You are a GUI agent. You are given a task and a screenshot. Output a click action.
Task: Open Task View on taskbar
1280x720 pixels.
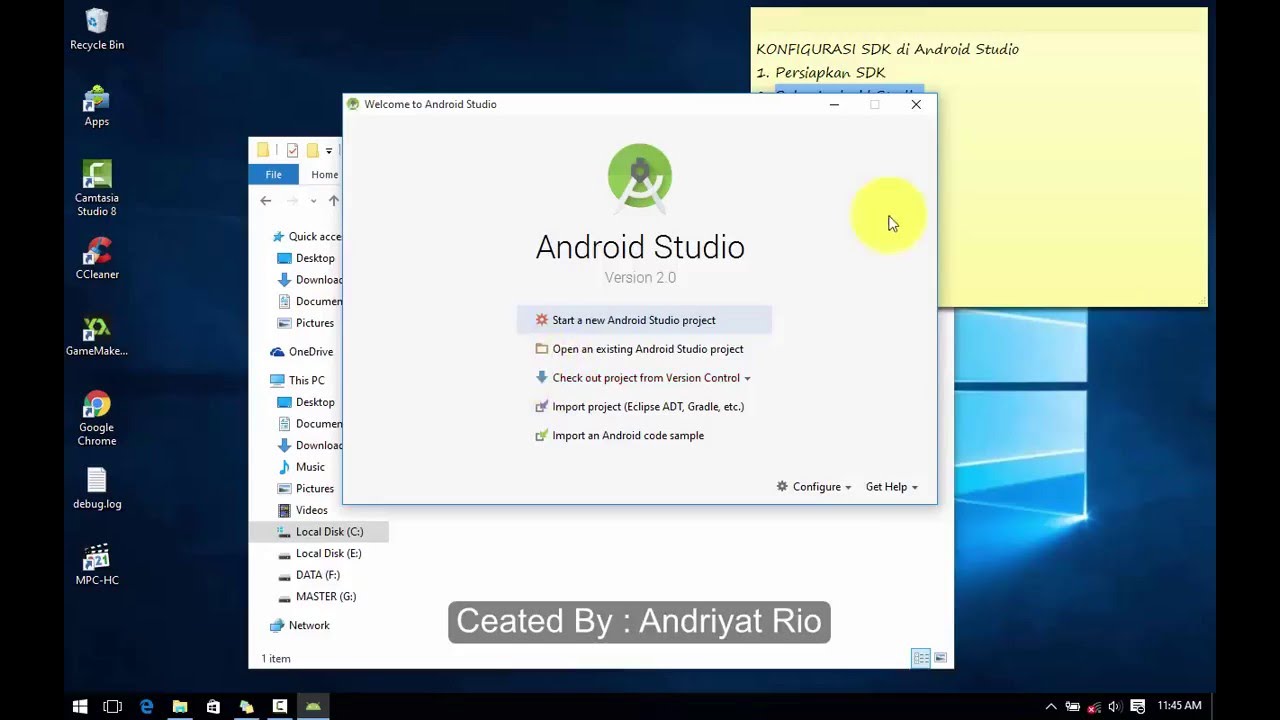click(113, 706)
